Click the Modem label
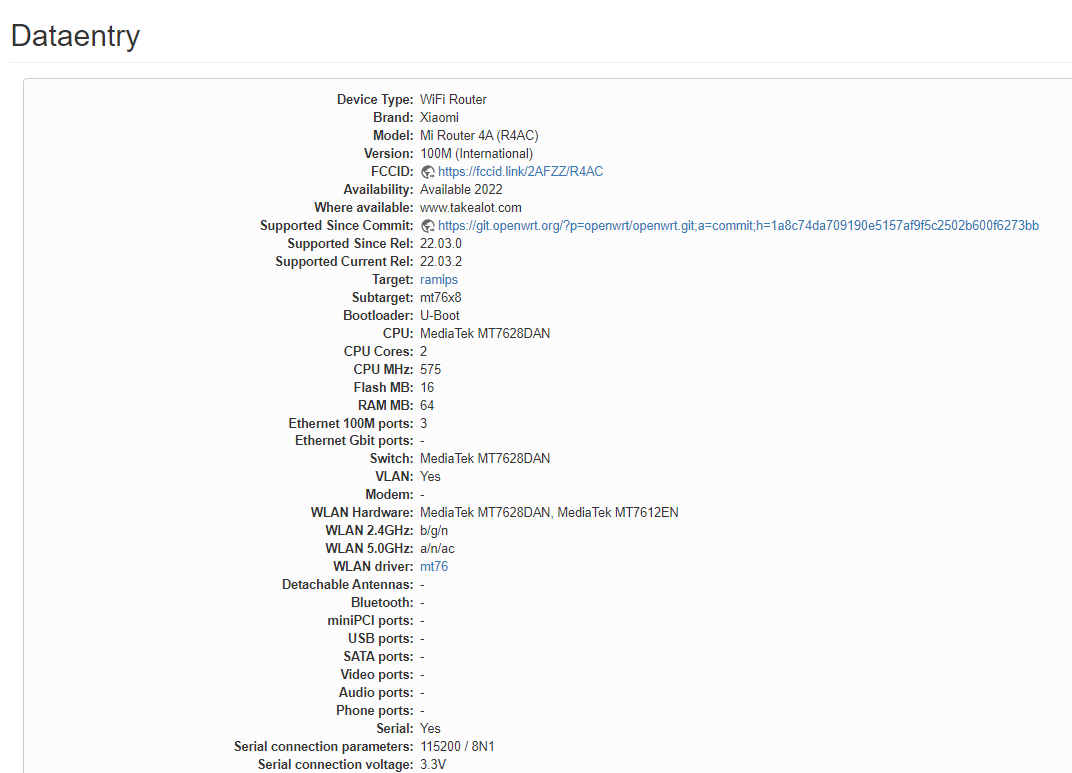 pyautogui.click(x=389, y=495)
